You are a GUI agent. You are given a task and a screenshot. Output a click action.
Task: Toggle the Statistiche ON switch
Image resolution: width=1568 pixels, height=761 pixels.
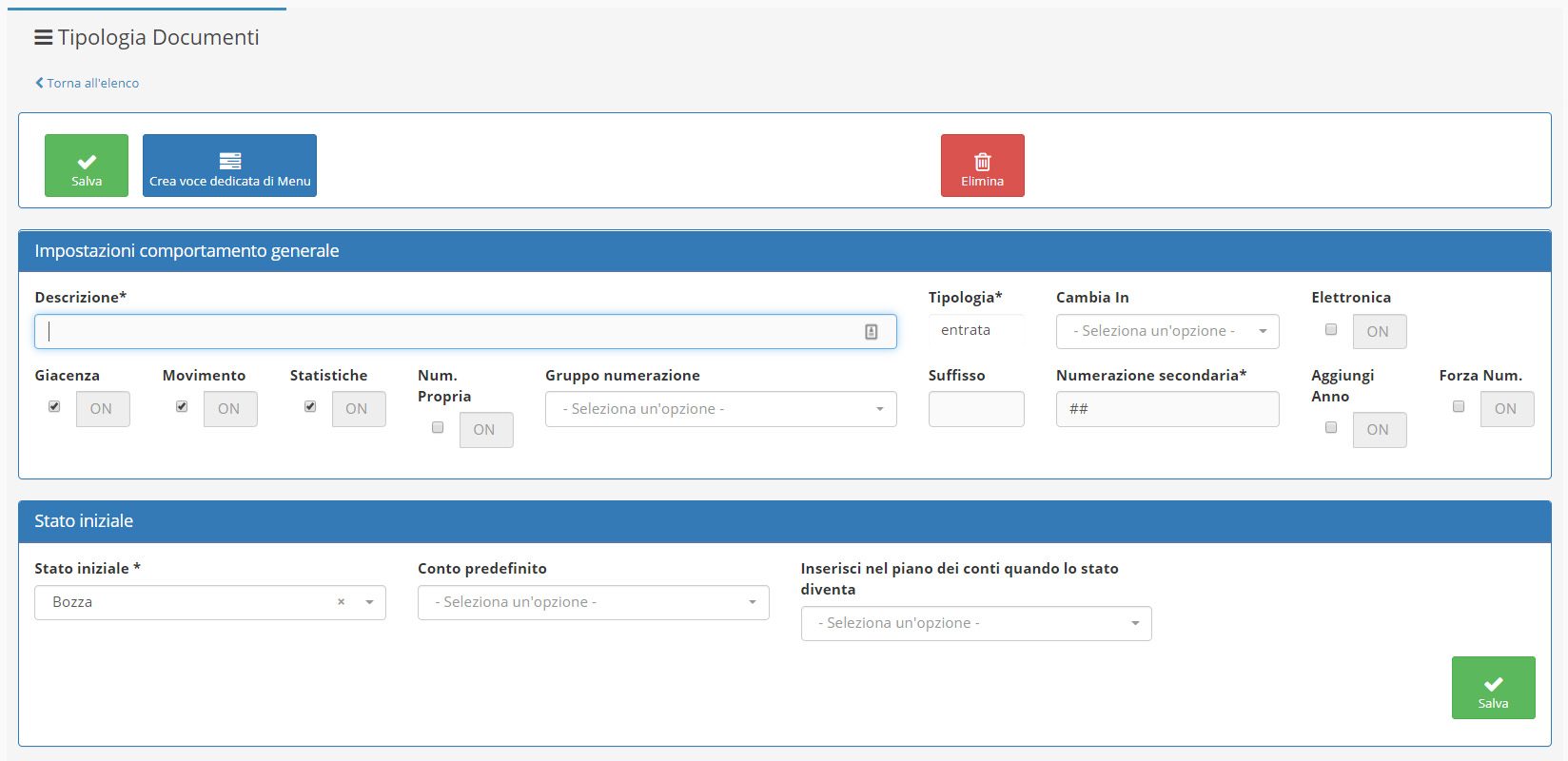click(x=358, y=409)
